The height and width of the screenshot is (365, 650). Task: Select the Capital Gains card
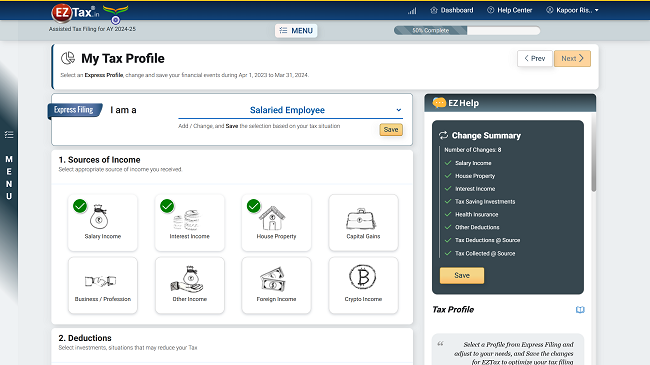tap(363, 223)
